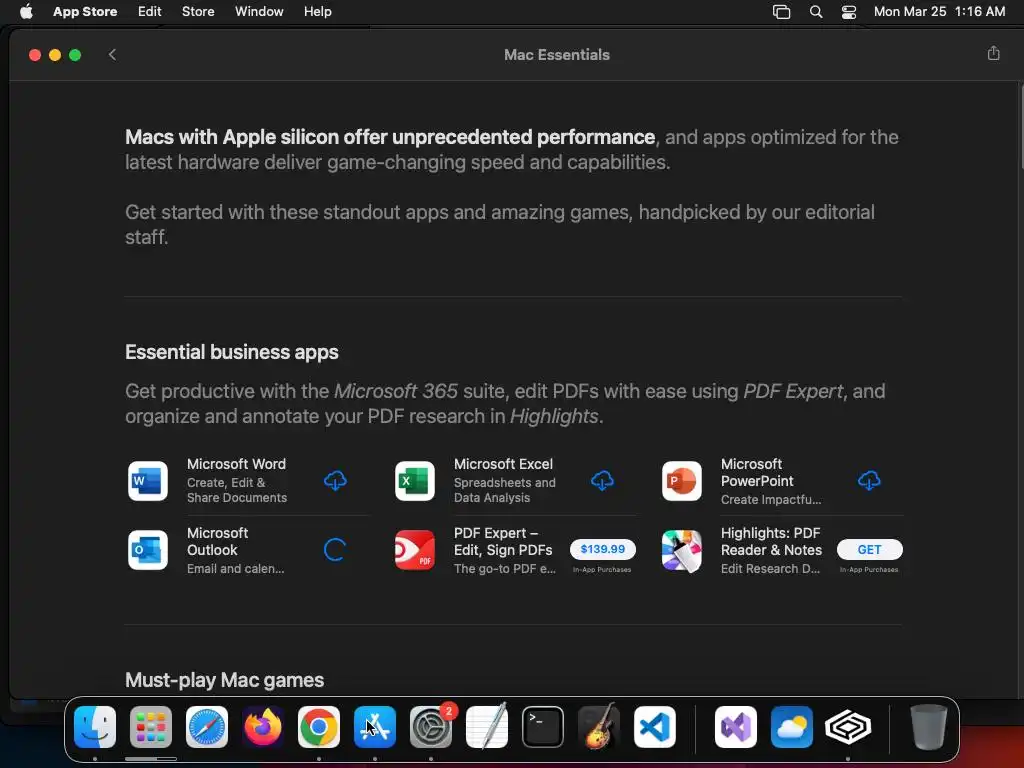This screenshot has height=768, width=1024.
Task: Open Highlights: PDF Reader & Notes title
Action: [771, 541]
